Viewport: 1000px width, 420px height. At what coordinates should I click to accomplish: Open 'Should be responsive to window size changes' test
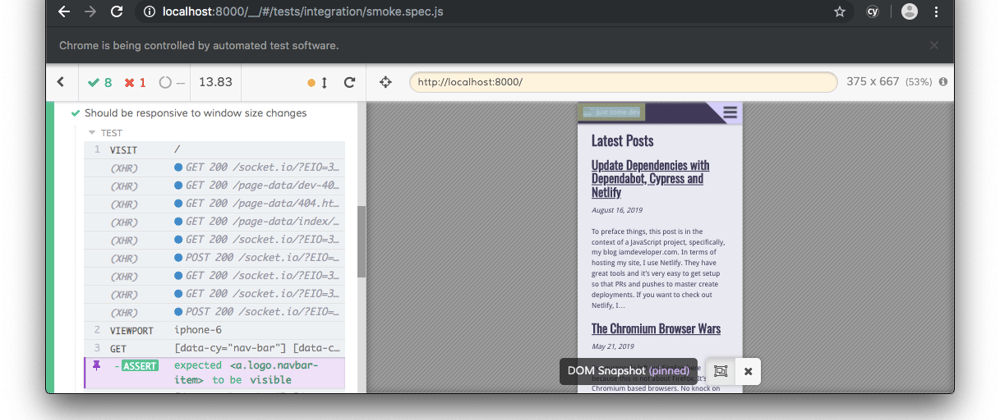(x=195, y=113)
